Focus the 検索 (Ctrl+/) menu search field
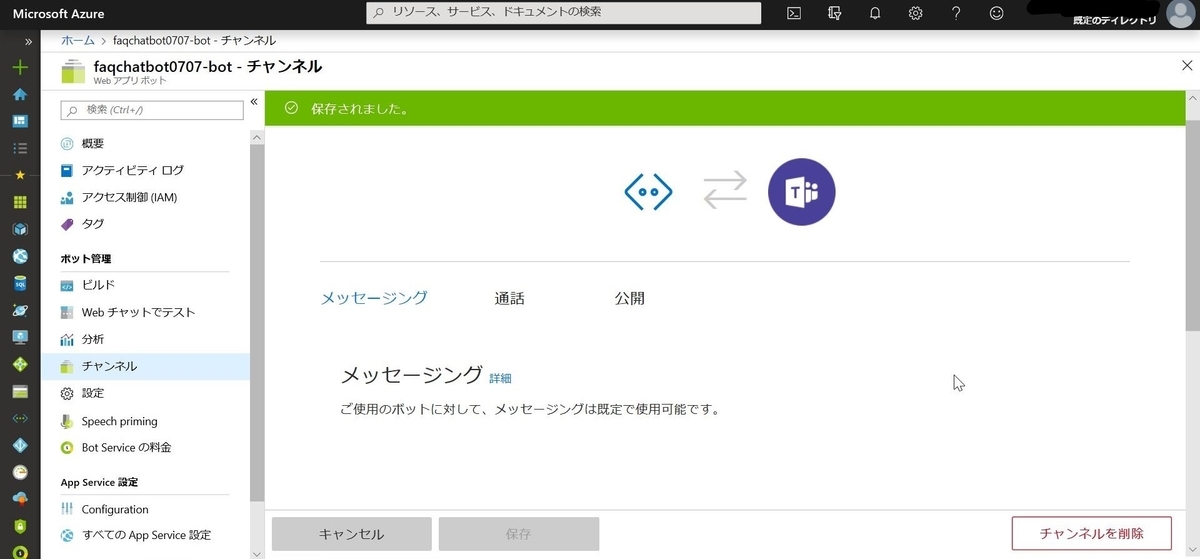 click(x=151, y=109)
